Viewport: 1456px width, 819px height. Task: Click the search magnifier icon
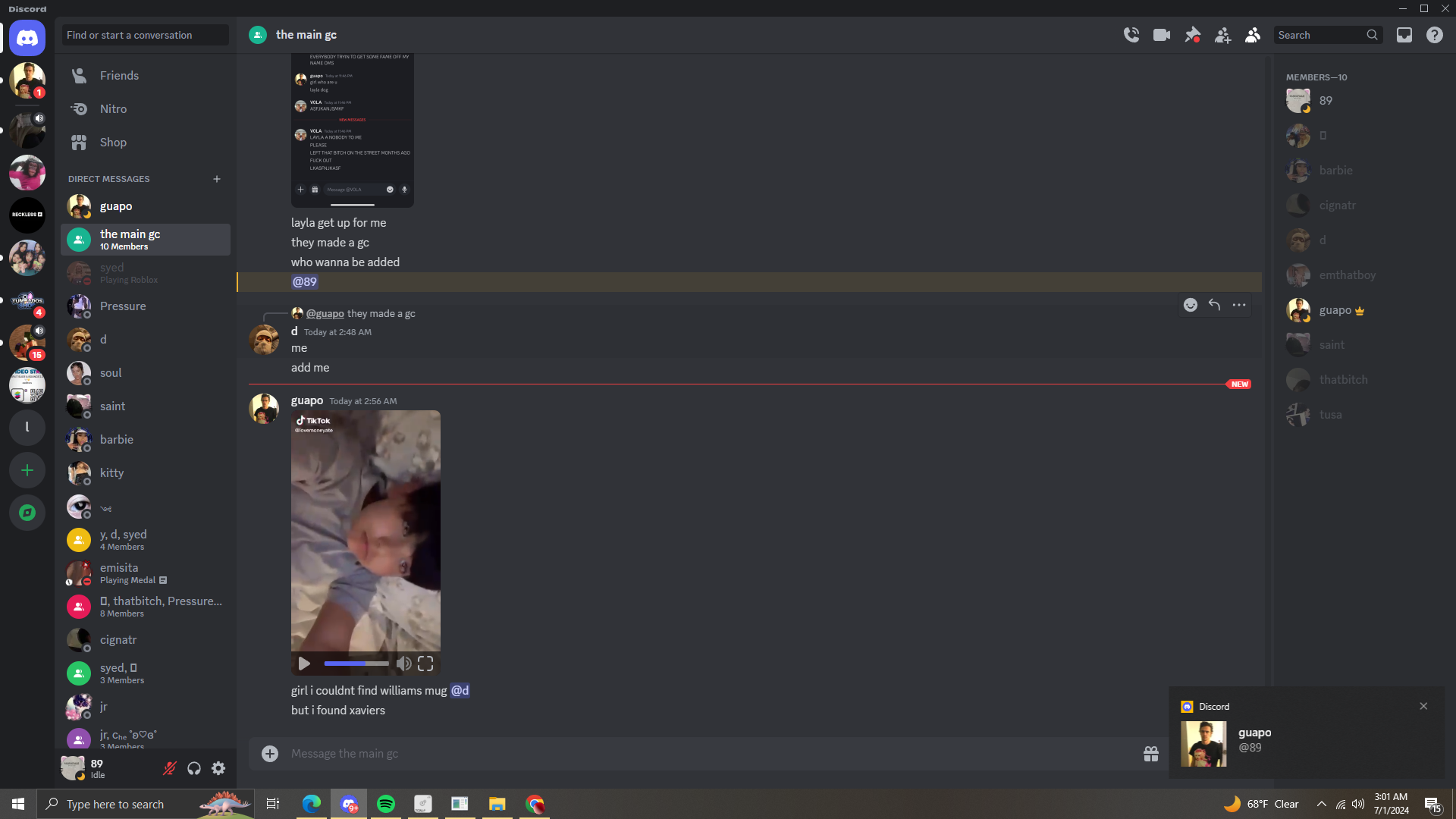click(1372, 35)
